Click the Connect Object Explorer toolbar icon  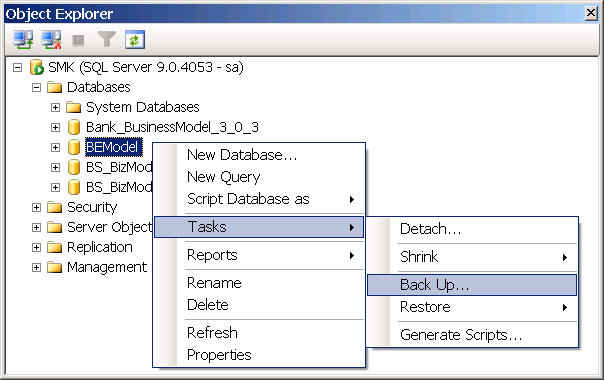pos(23,40)
